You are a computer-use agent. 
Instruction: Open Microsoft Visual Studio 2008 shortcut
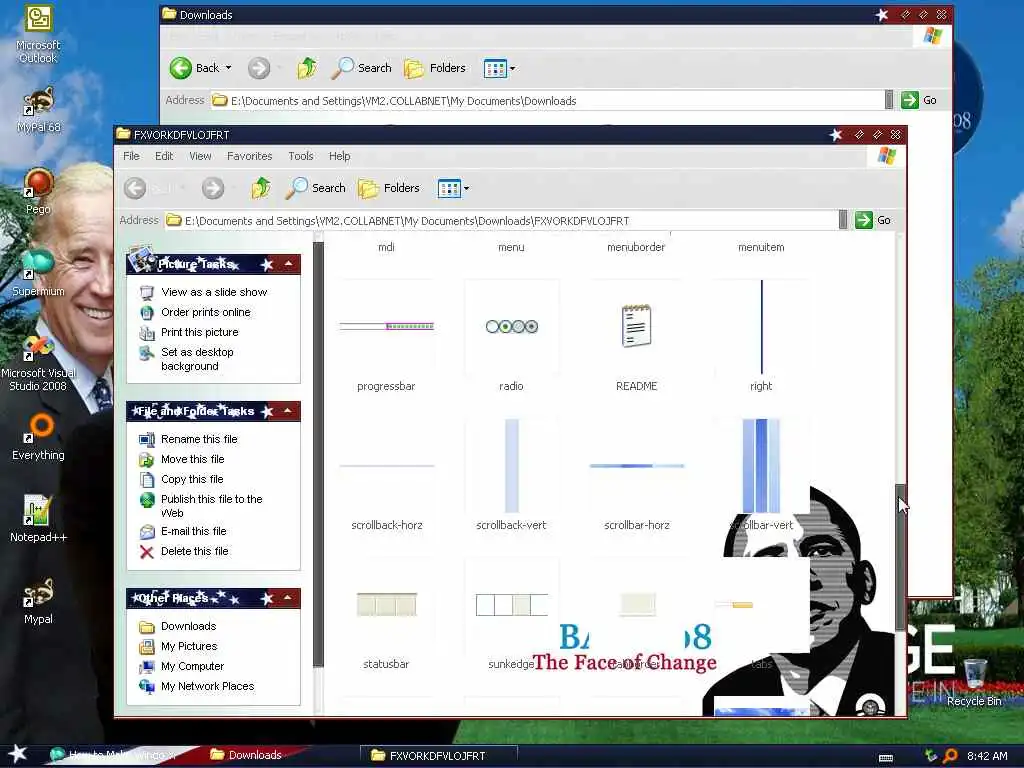tap(38, 363)
